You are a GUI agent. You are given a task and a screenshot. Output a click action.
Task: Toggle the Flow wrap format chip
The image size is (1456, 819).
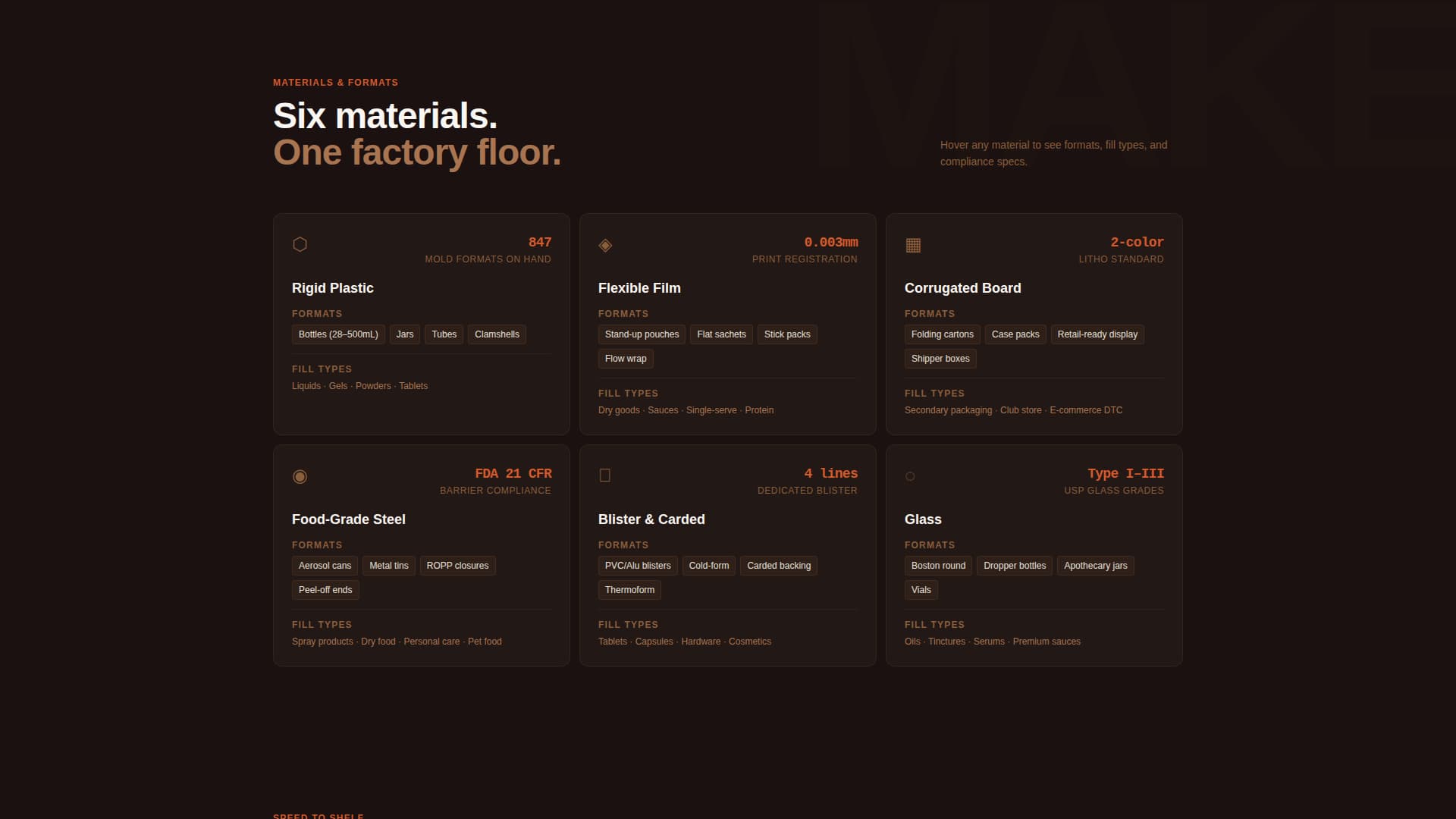626,358
